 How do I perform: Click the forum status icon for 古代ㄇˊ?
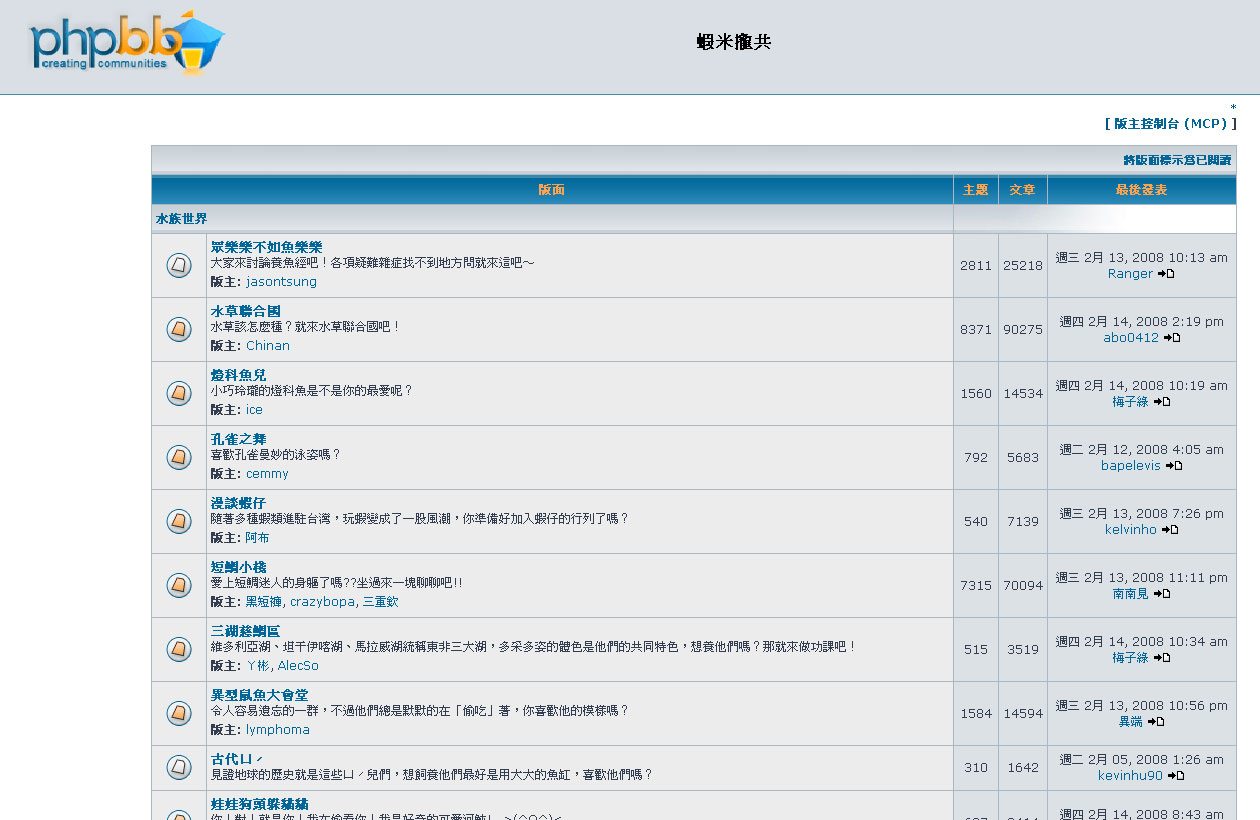point(179,767)
